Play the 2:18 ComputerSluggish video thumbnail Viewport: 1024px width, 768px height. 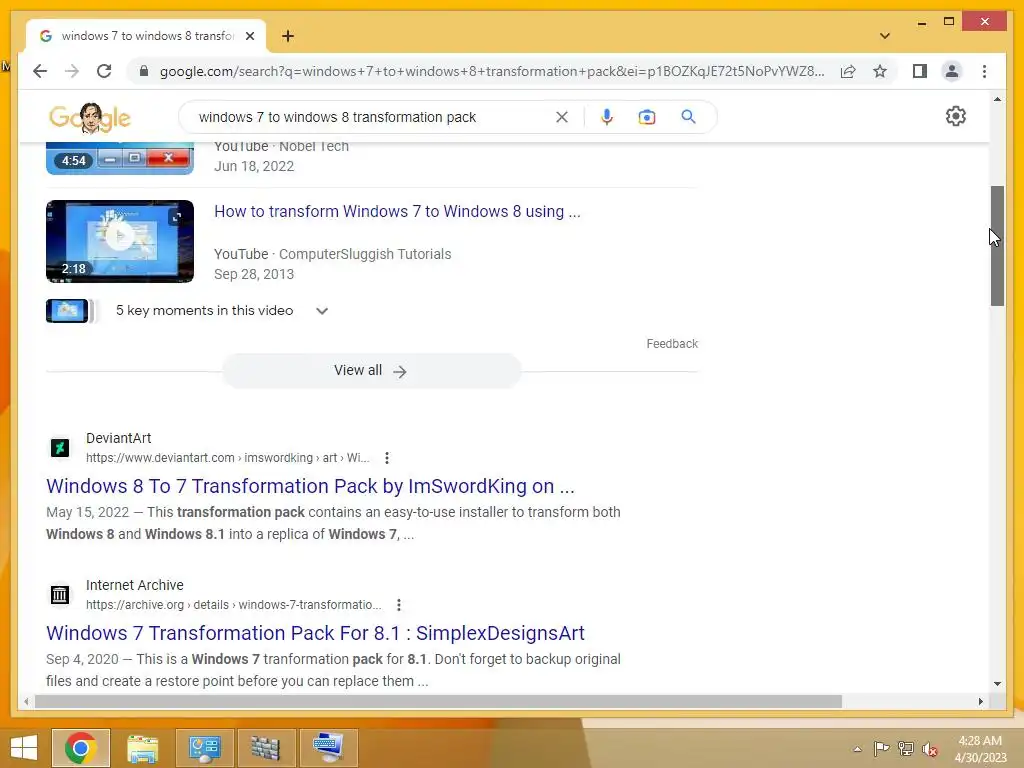coord(120,241)
